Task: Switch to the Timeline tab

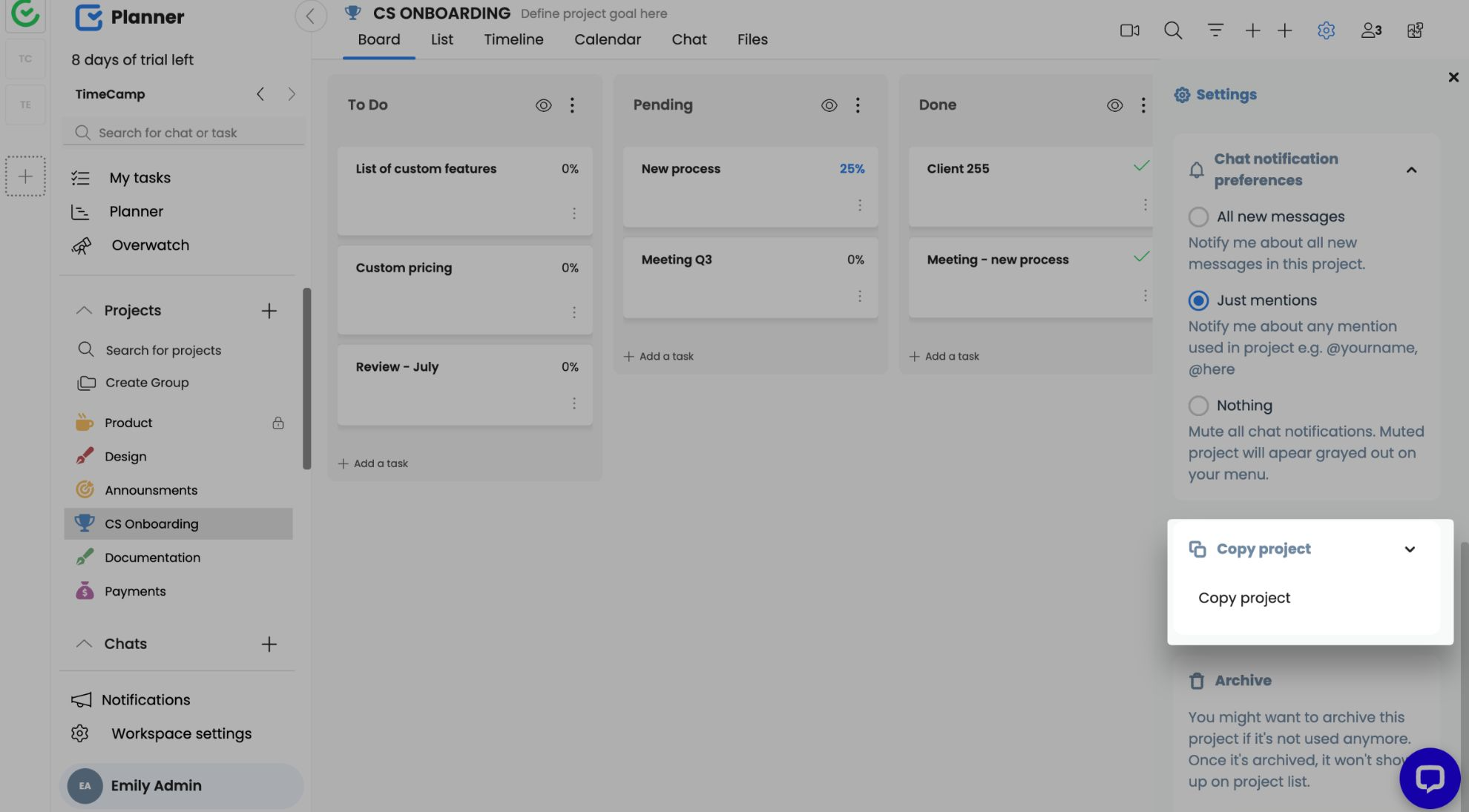Action: 513,40
